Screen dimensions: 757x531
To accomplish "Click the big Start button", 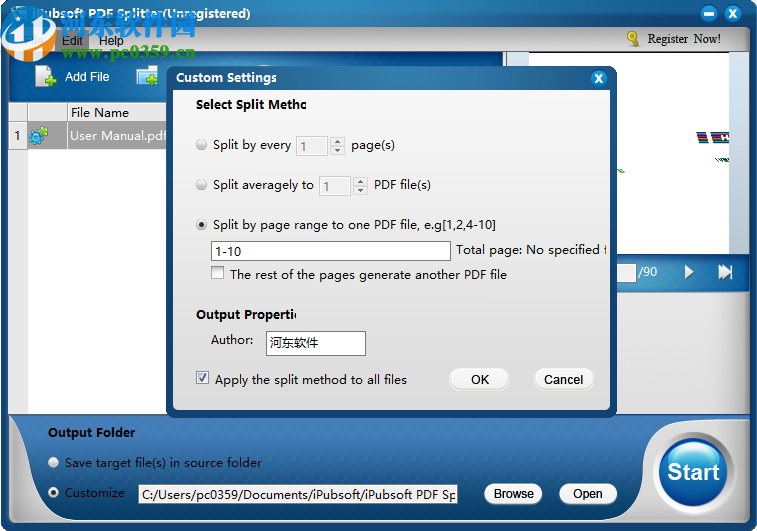I will (x=693, y=472).
